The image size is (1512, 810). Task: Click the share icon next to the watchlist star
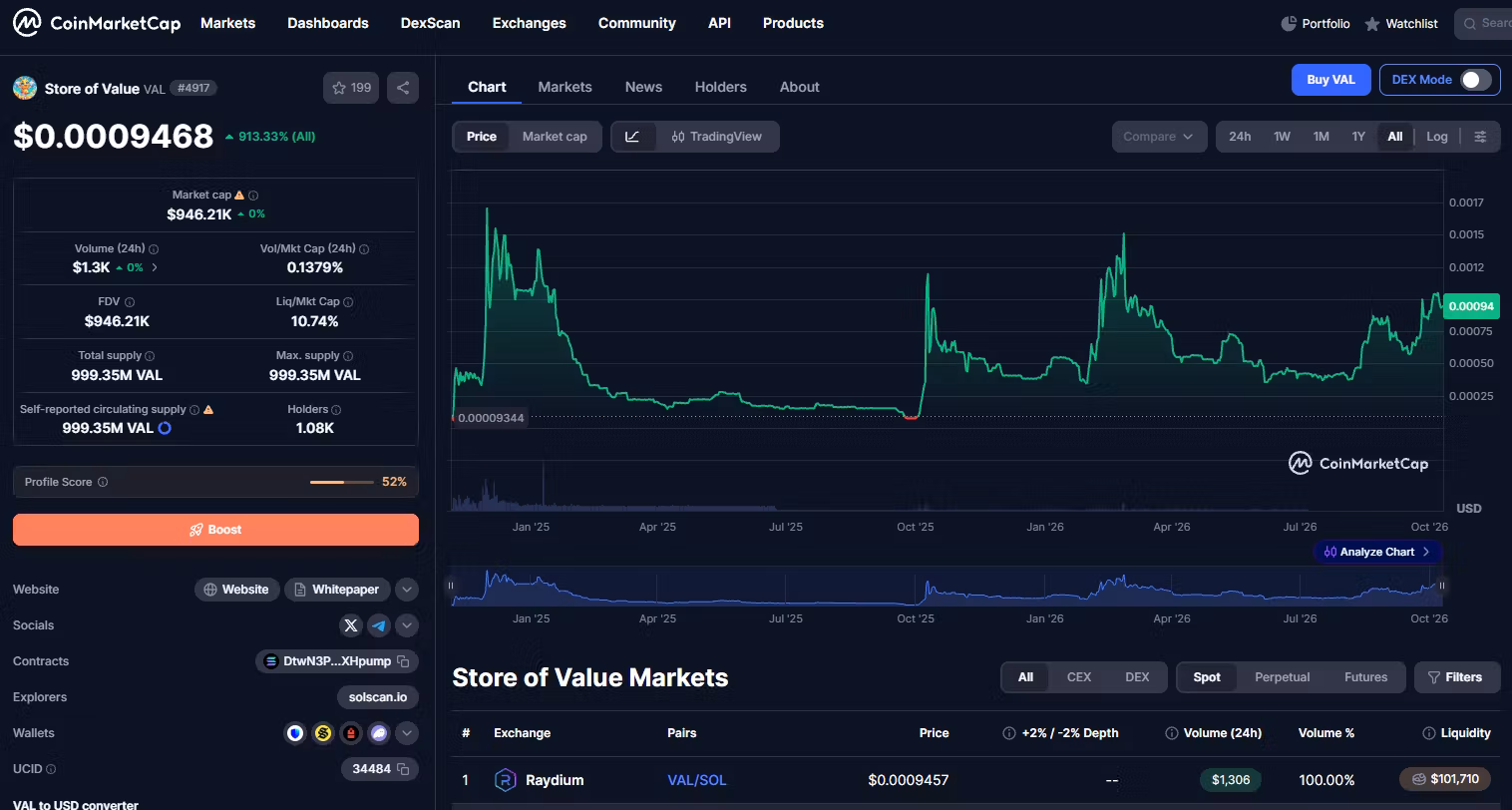(403, 88)
